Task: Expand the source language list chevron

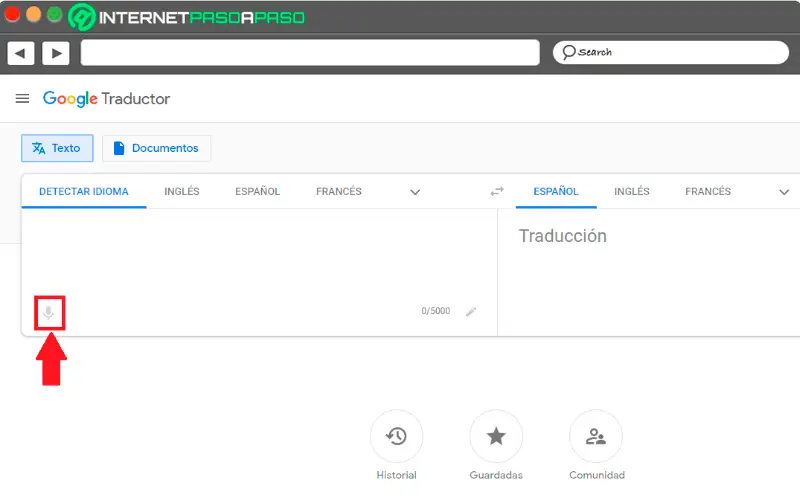Action: (x=415, y=192)
